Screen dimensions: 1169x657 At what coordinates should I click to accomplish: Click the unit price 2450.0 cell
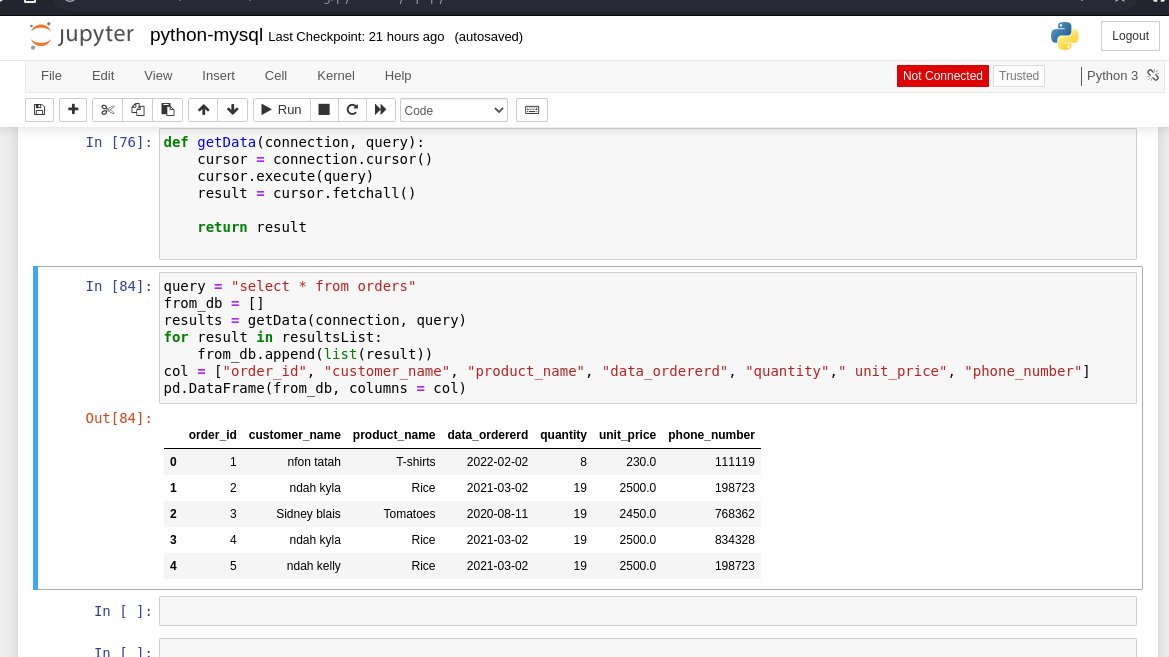point(637,514)
